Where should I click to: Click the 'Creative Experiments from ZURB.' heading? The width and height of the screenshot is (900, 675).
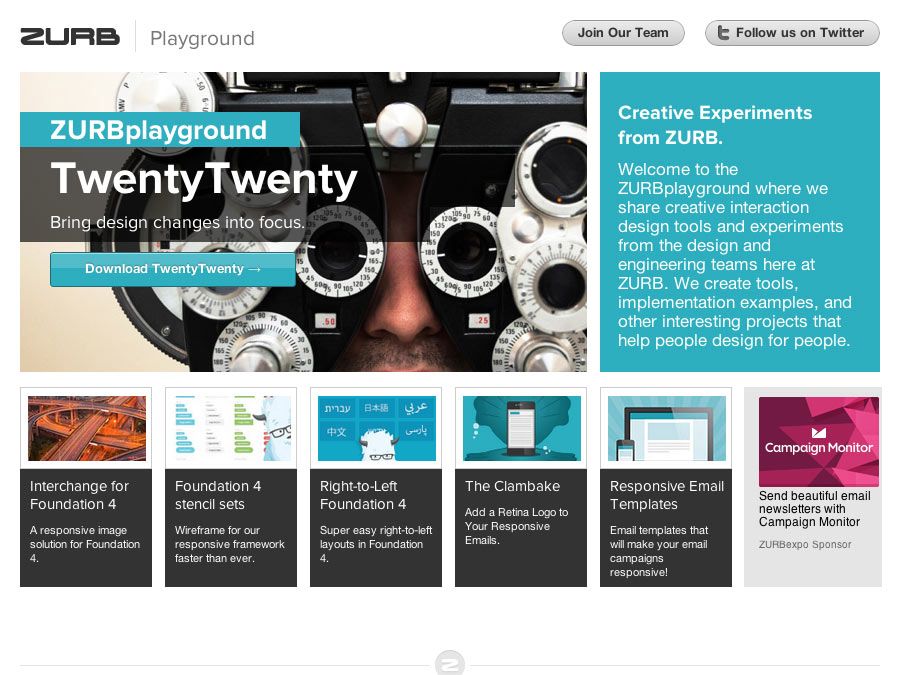715,125
